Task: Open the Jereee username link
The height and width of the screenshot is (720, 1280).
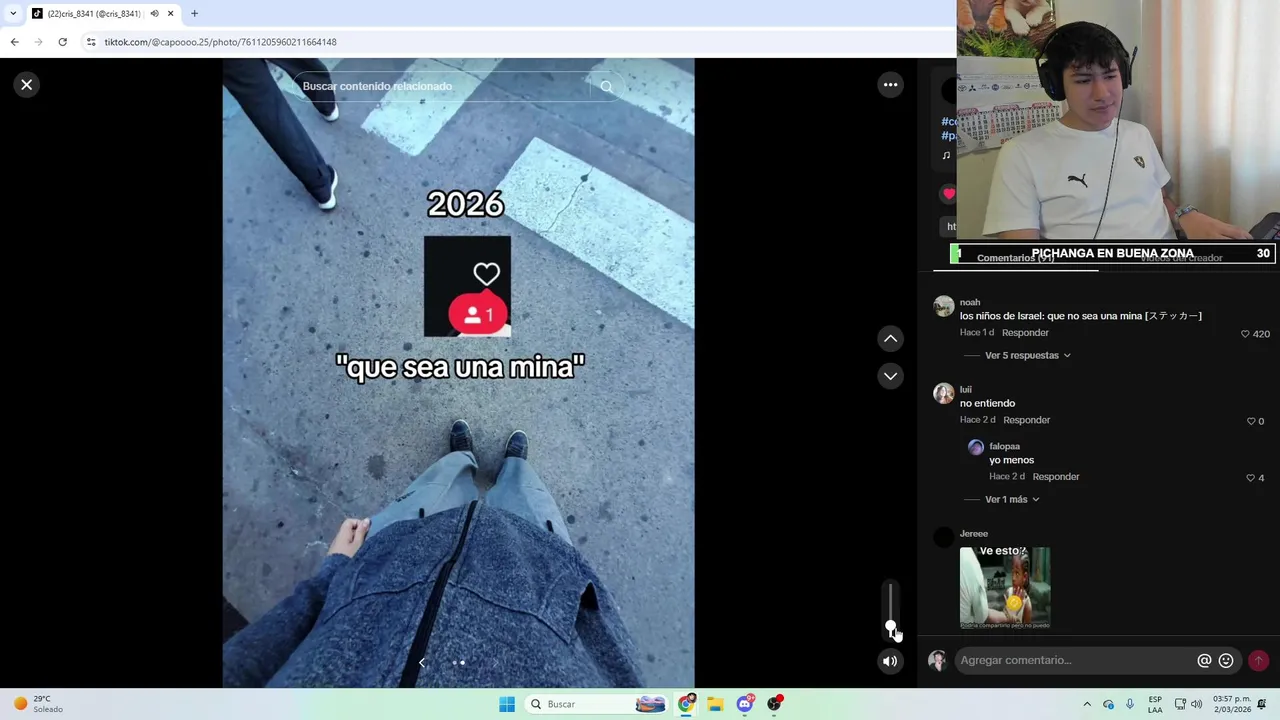Action: 973,534
